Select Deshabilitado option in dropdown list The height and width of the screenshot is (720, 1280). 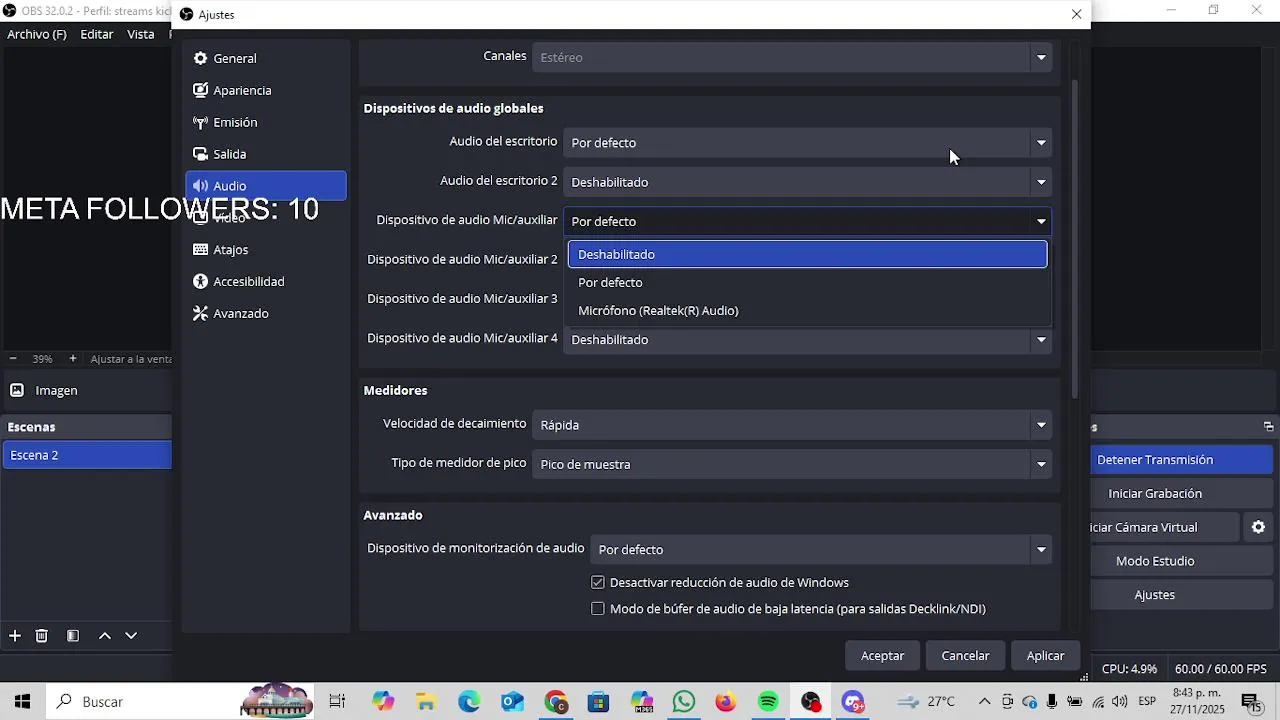tap(807, 254)
